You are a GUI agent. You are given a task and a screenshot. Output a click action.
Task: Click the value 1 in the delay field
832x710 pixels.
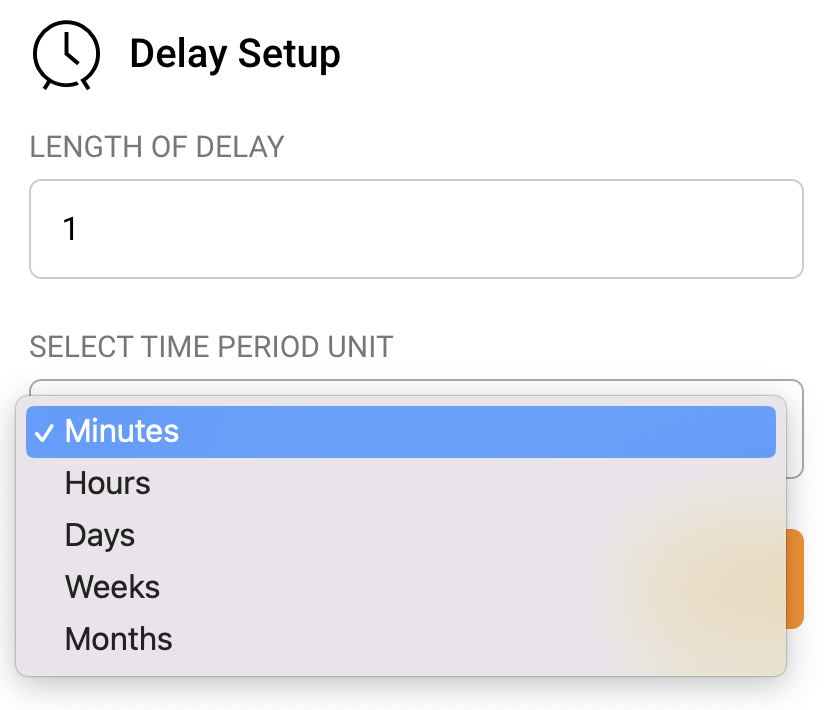(x=70, y=229)
